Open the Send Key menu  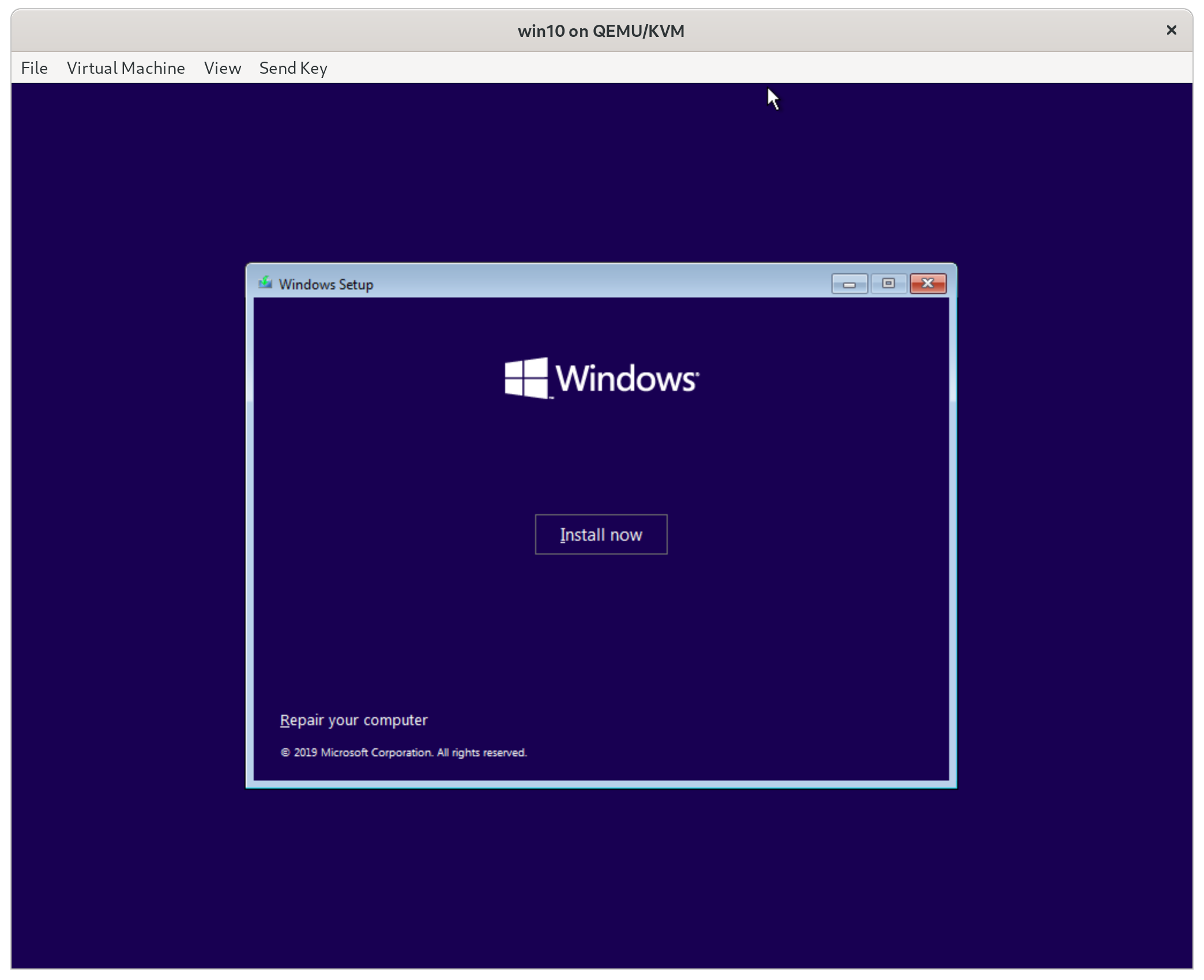[293, 67]
